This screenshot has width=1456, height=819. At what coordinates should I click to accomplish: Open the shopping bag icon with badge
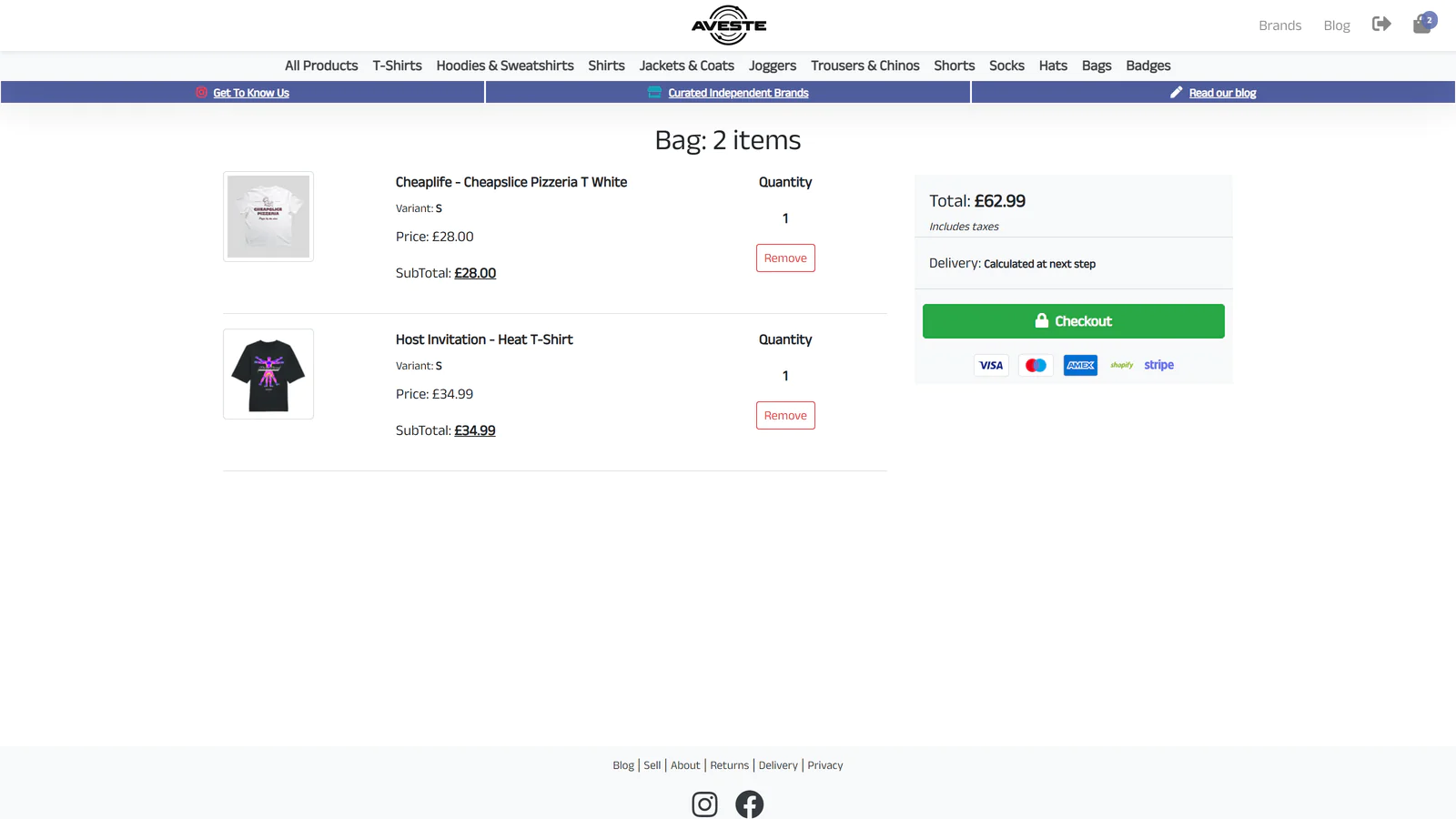[x=1423, y=24]
